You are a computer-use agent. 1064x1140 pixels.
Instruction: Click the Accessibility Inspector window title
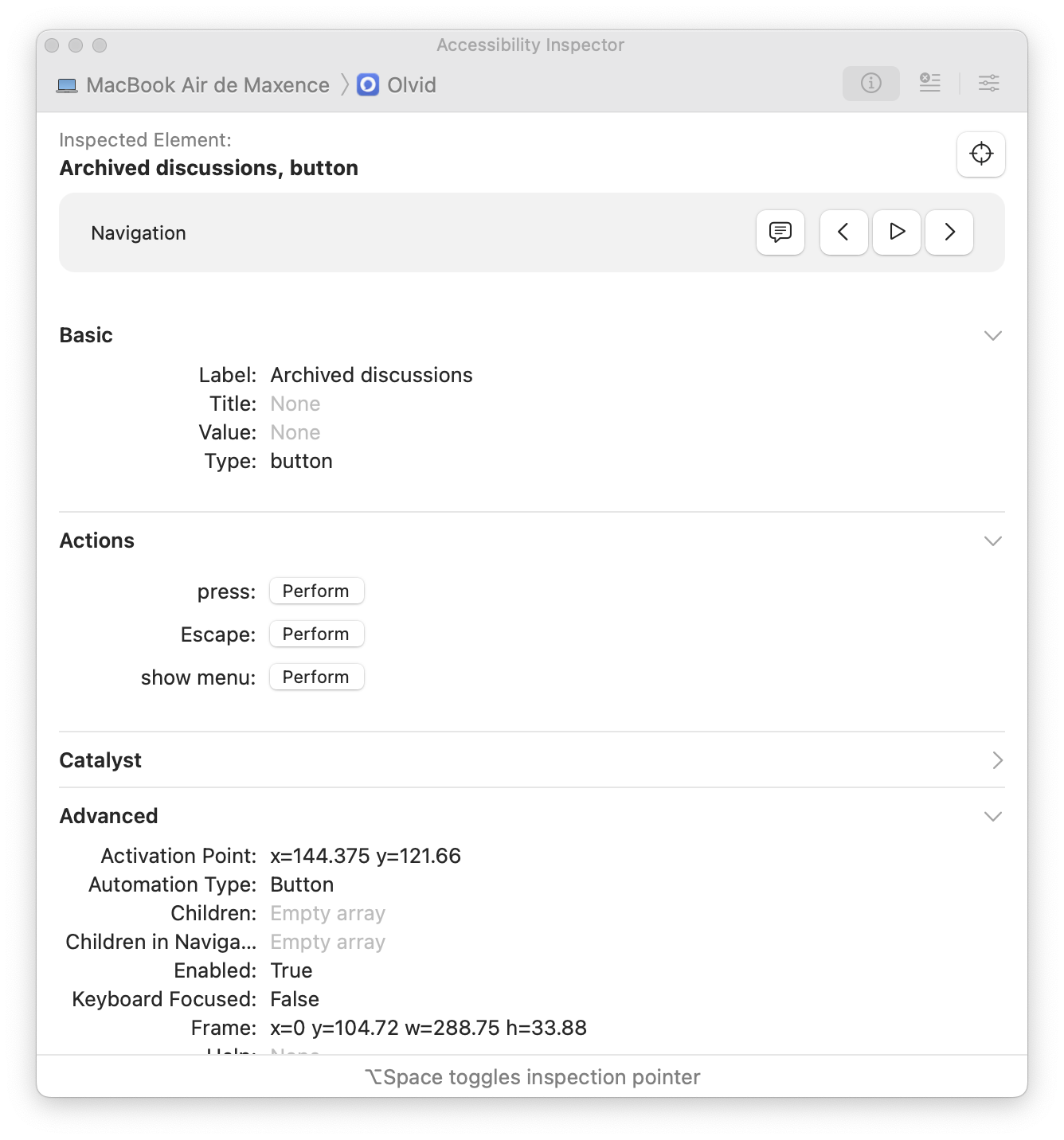pos(530,45)
